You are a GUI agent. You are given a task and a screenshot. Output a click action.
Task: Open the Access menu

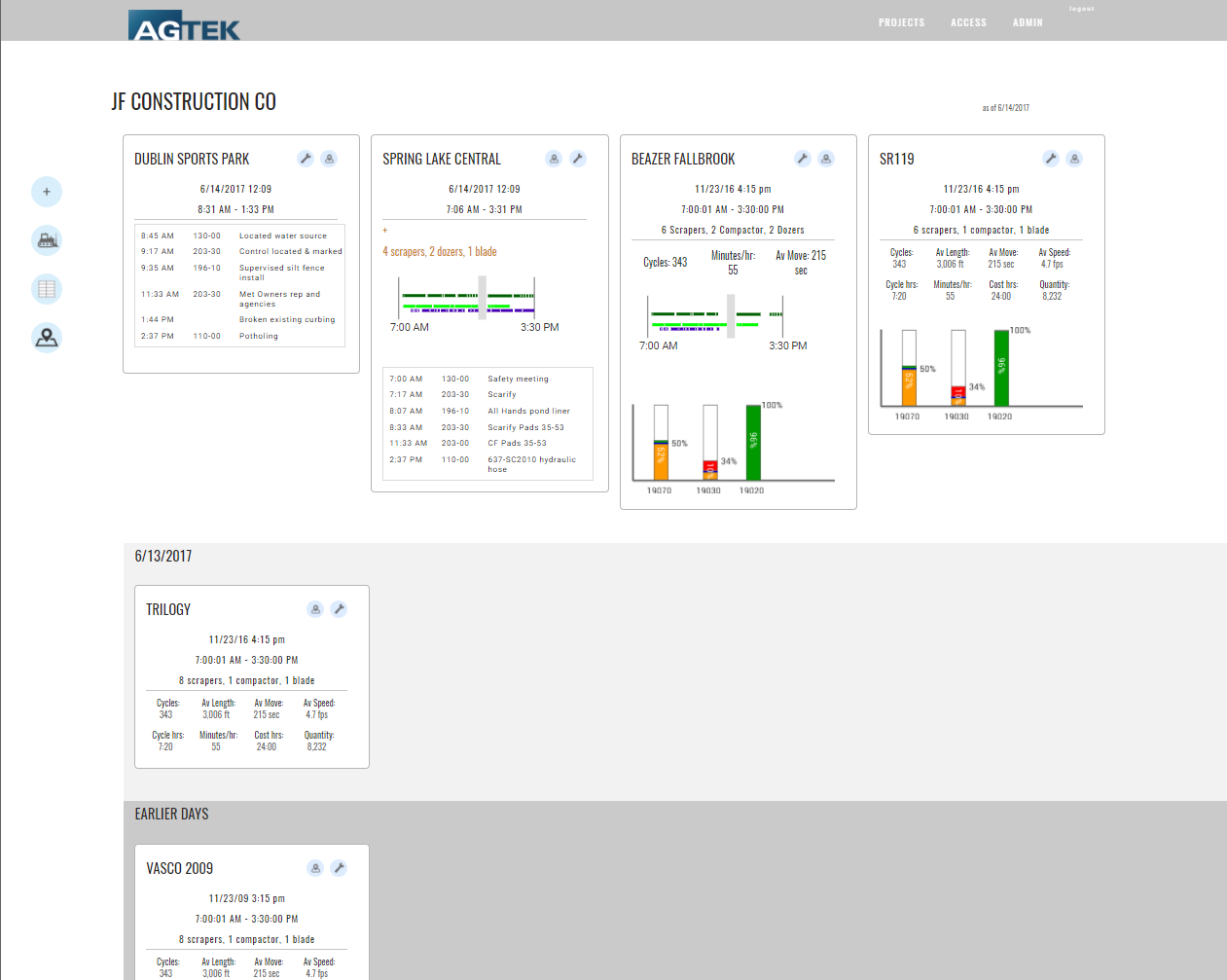pyautogui.click(x=968, y=22)
